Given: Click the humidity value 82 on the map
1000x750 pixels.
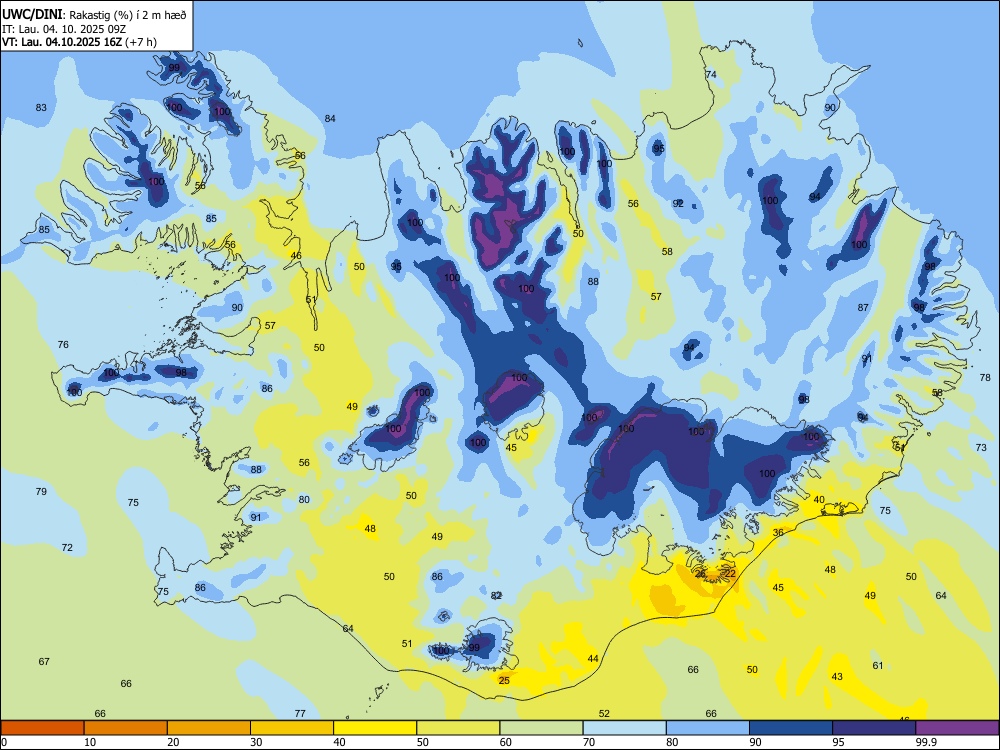Looking at the screenshot, I should click(496, 596).
